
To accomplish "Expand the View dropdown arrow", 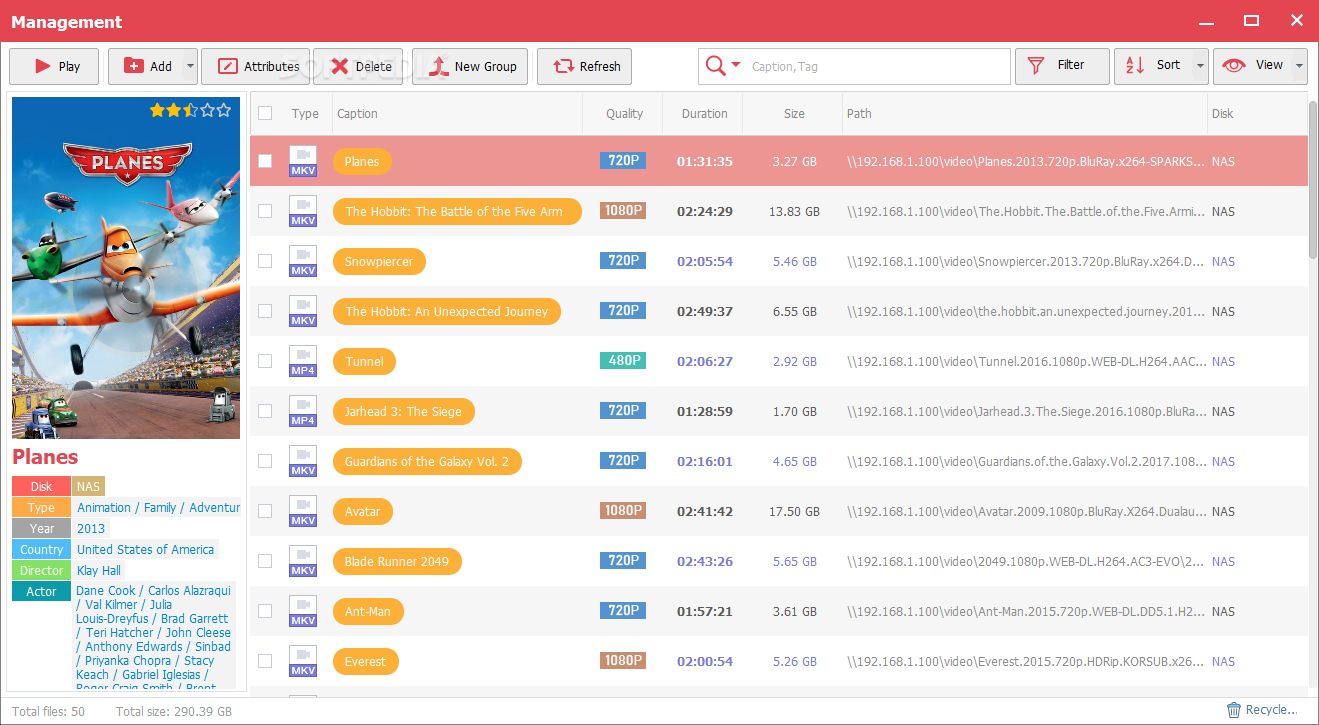I will [x=1298, y=66].
